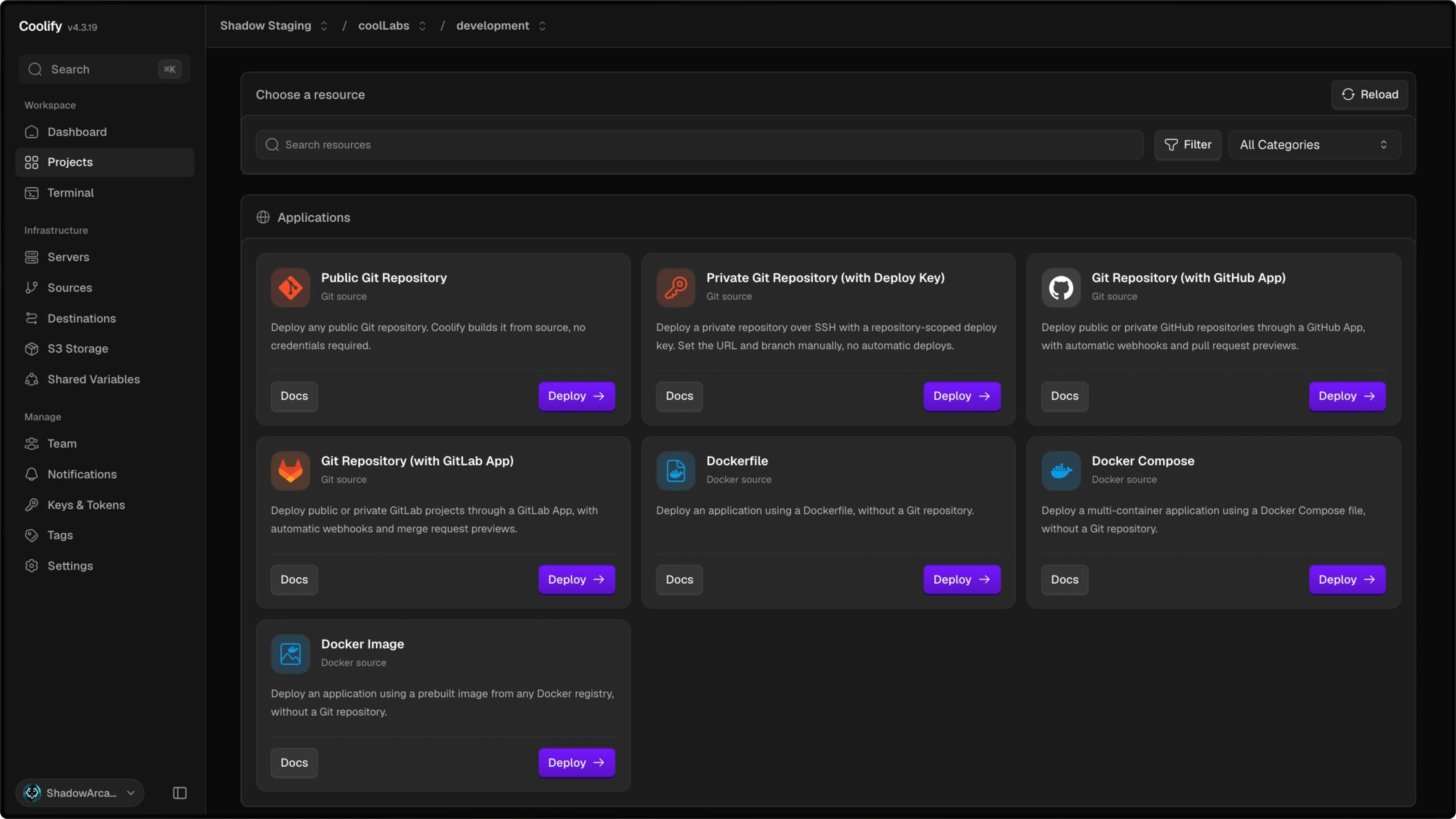1456x819 pixels.
Task: Reload the resource list
Action: point(1370,94)
